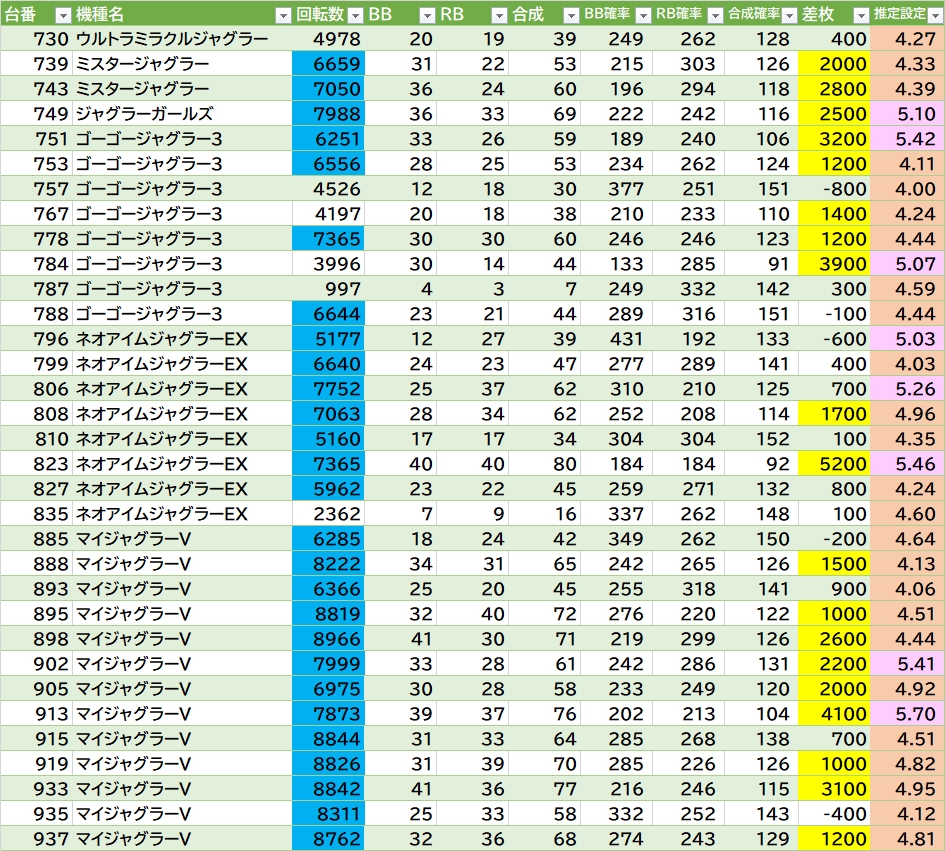Select machine number 937 cell
The width and height of the screenshot is (945, 851).
[x=50, y=839]
